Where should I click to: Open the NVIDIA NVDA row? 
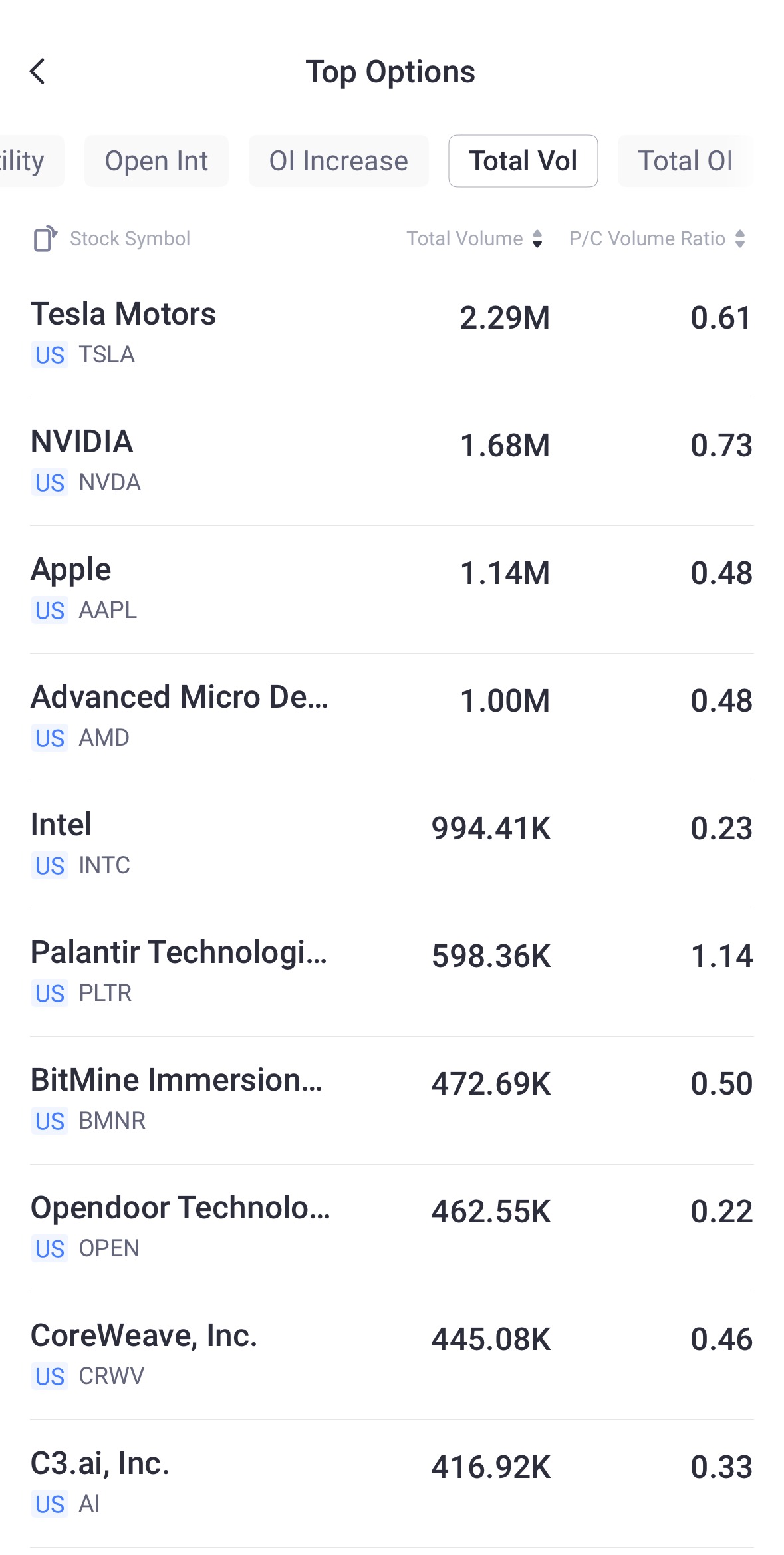point(392,462)
